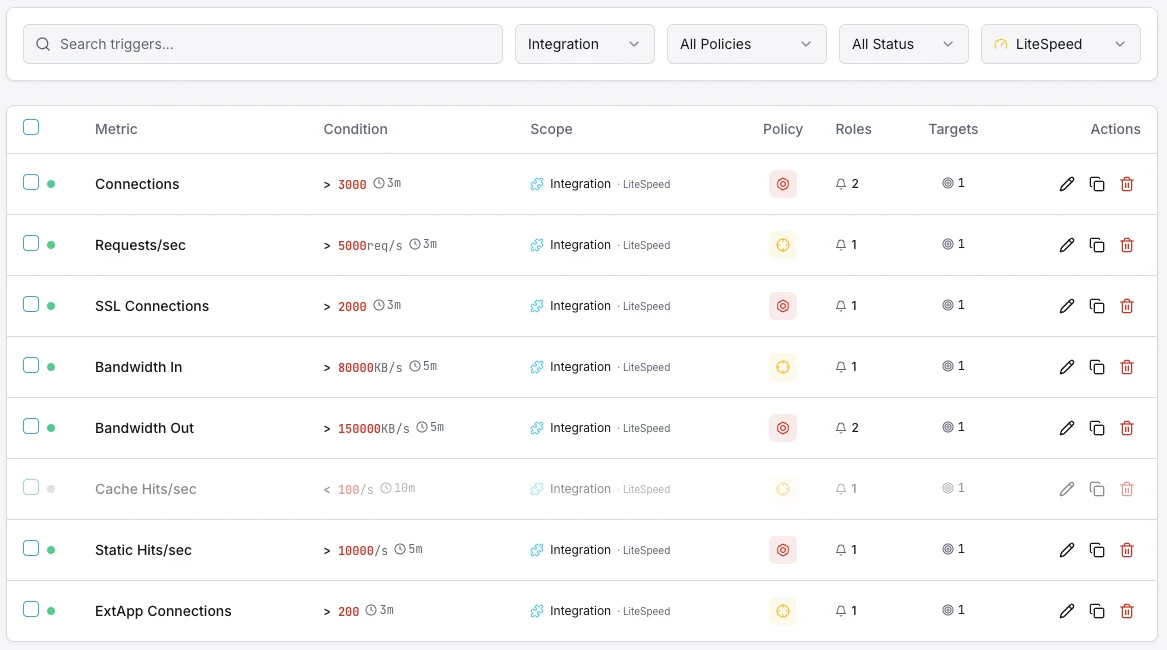Viewport: 1167px width, 650px height.
Task: Click the green status dot for Static Hits/sec
Action: click(x=51, y=550)
